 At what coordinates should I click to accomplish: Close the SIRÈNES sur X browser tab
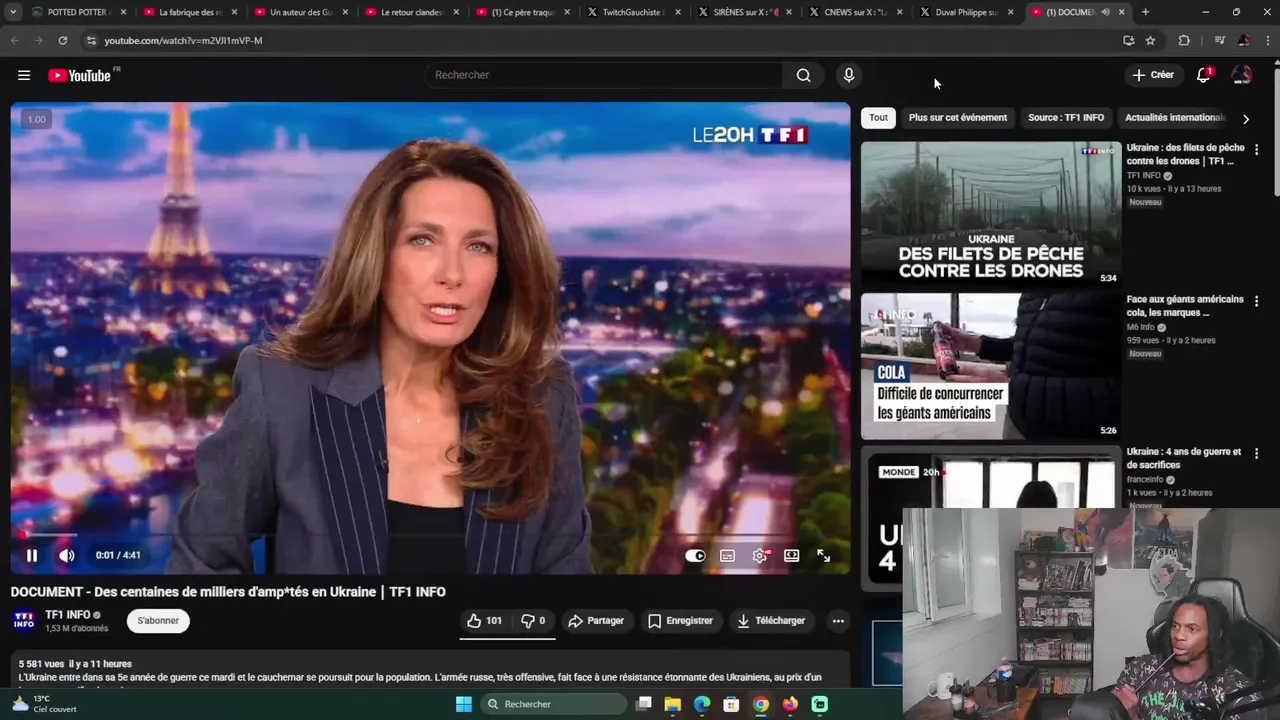(789, 12)
